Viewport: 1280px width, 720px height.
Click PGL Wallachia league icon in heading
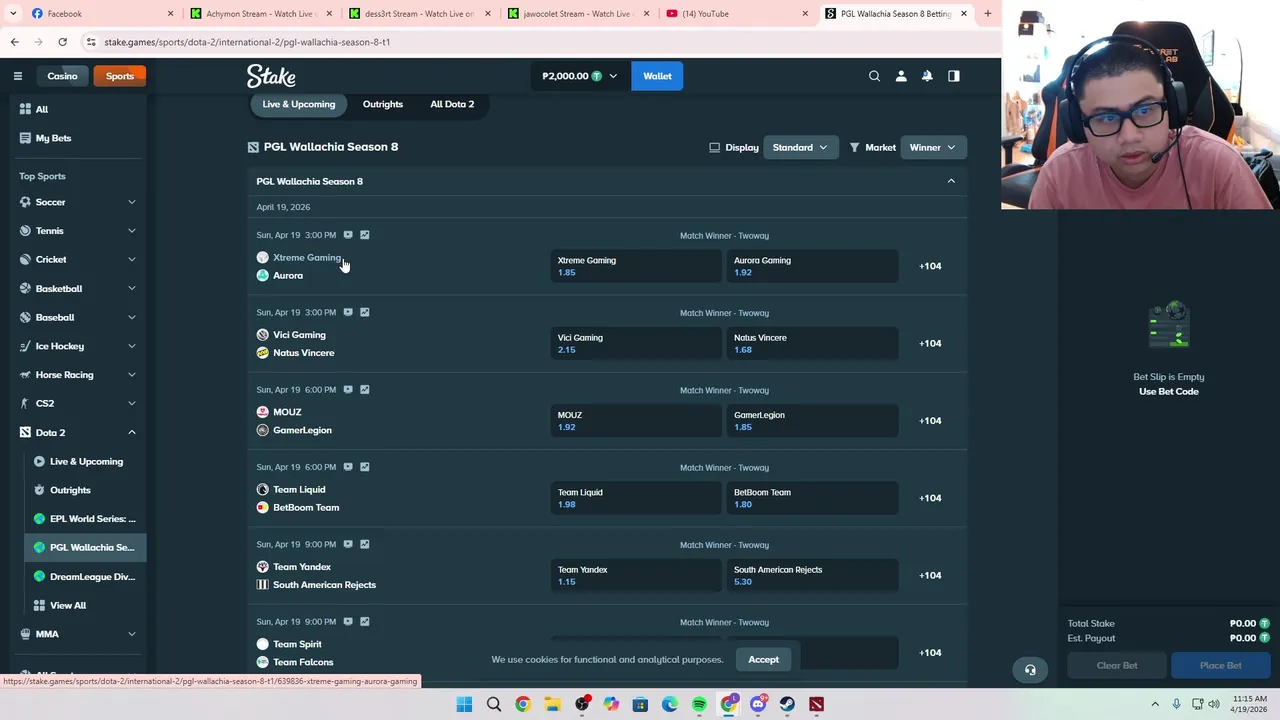click(x=253, y=147)
